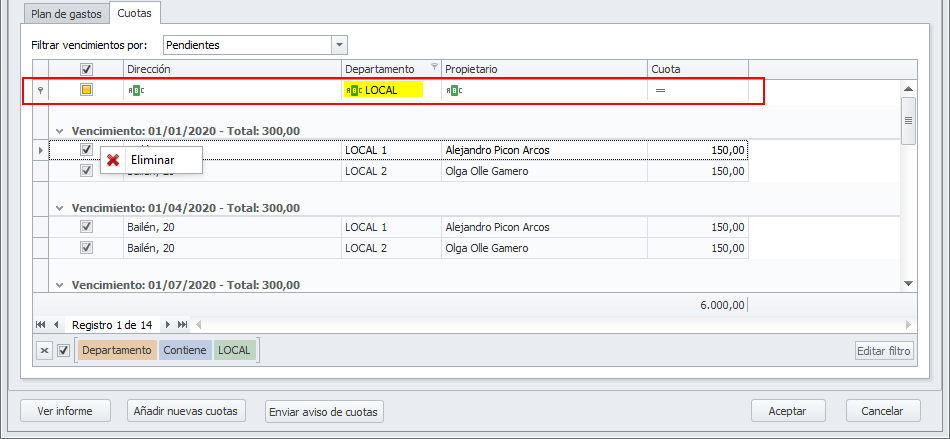Uncheck the LOCAL 2 row under 01/01/2020
This screenshot has height=439, width=950.
click(86, 171)
